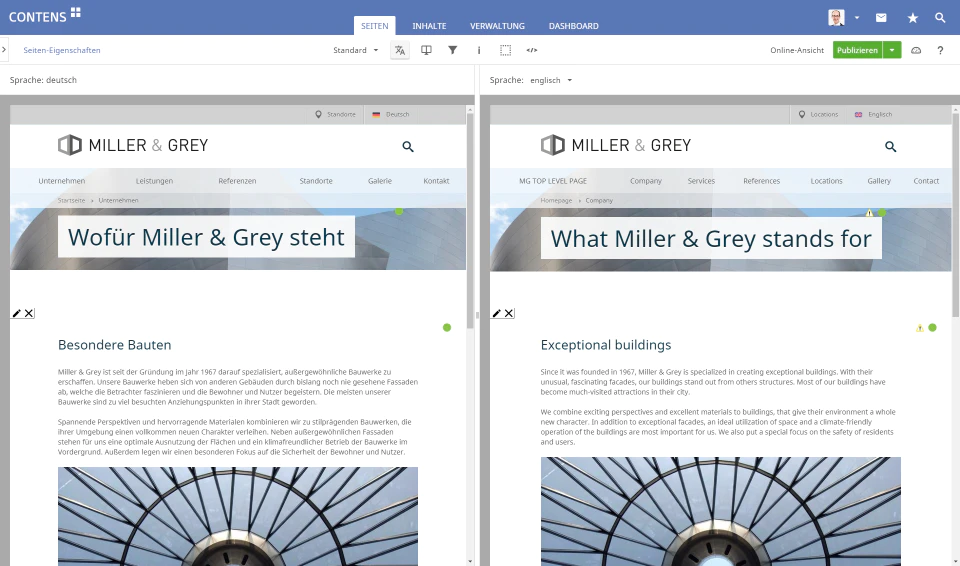
Task: Click the green status dot beside Besondere Bauten
Action: click(x=447, y=328)
